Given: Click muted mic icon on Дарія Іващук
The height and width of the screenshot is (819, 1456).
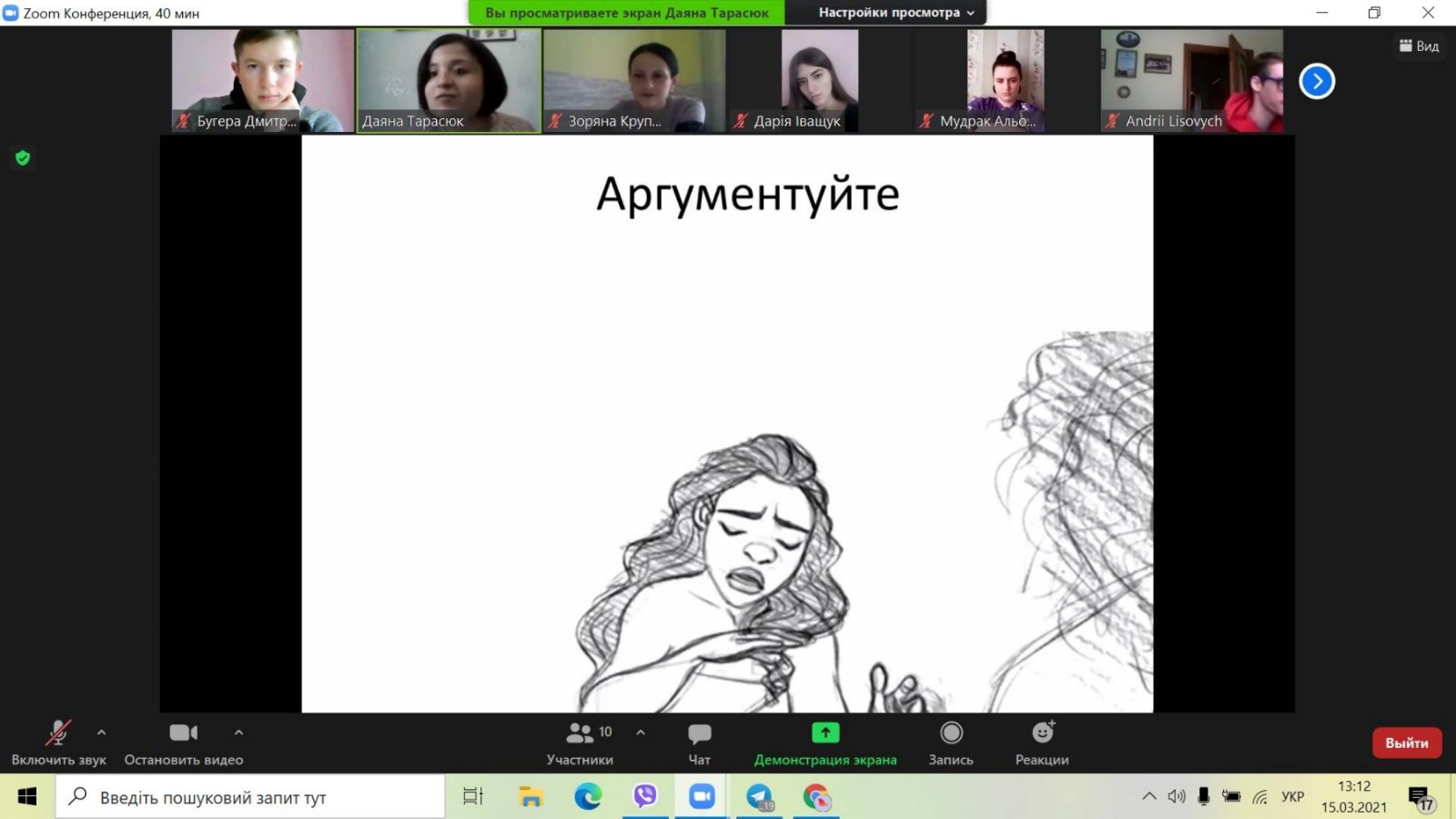Looking at the screenshot, I should pyautogui.click(x=741, y=120).
